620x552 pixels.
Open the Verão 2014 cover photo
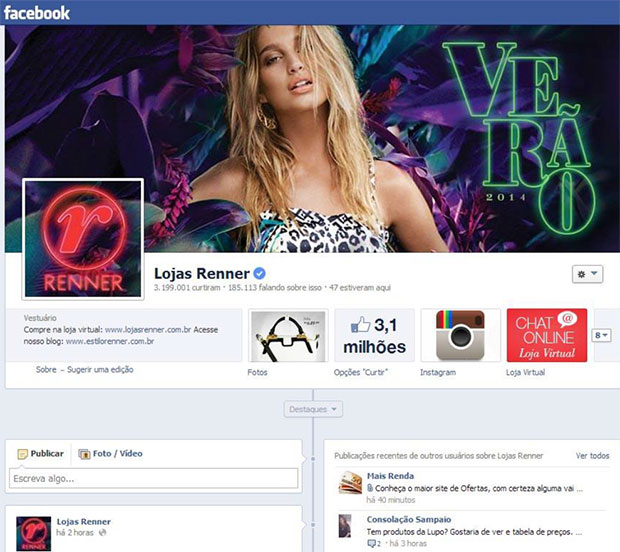tap(312, 138)
